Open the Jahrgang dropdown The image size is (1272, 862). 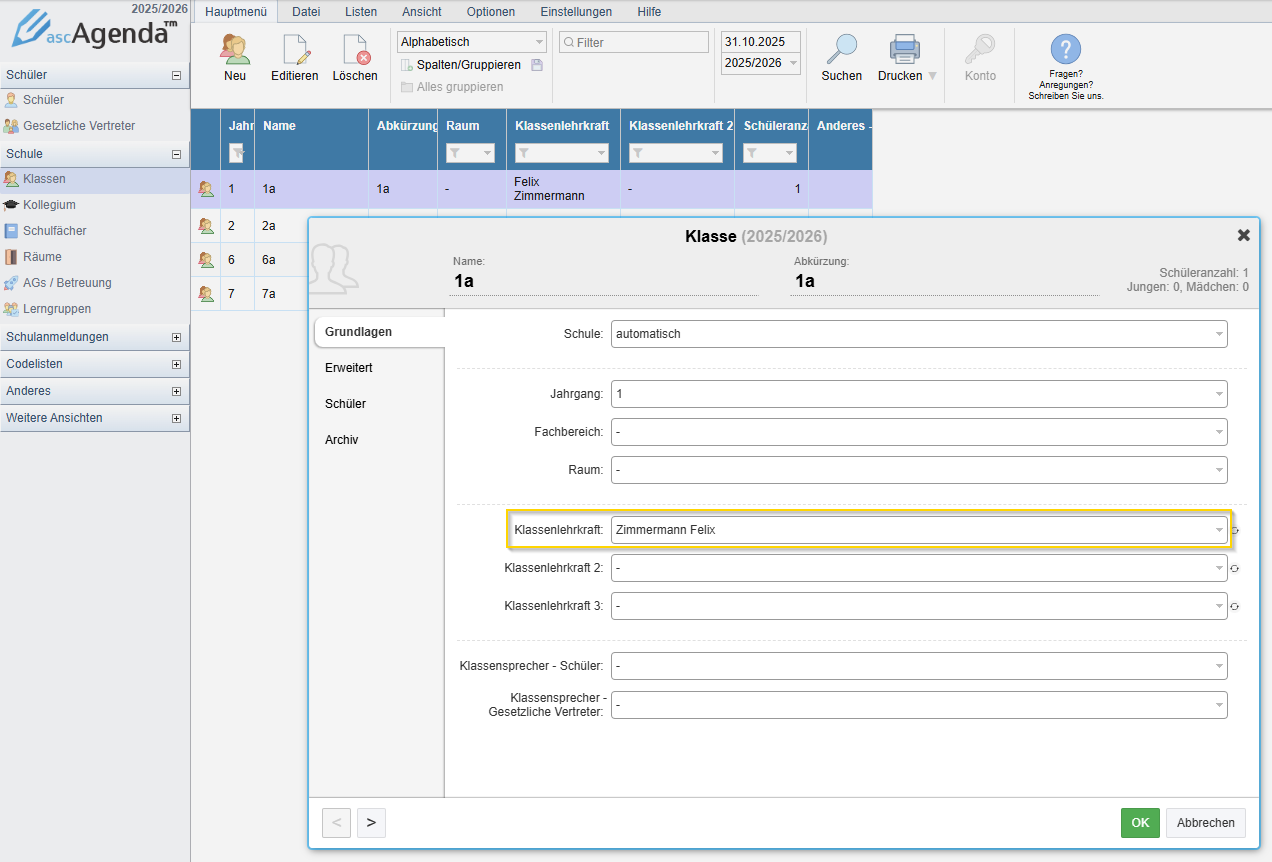[919, 394]
